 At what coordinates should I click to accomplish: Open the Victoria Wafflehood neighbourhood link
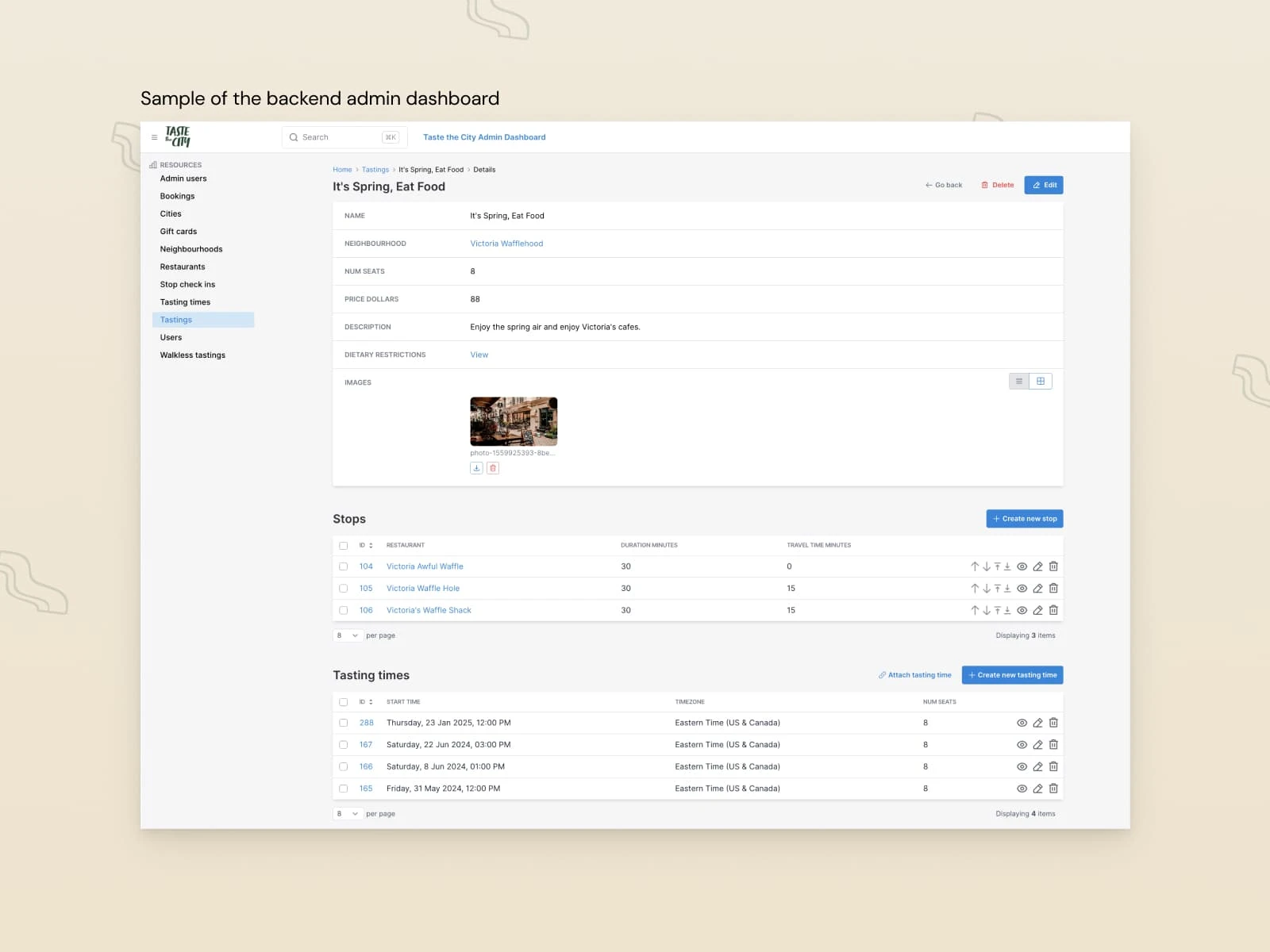[x=507, y=244]
